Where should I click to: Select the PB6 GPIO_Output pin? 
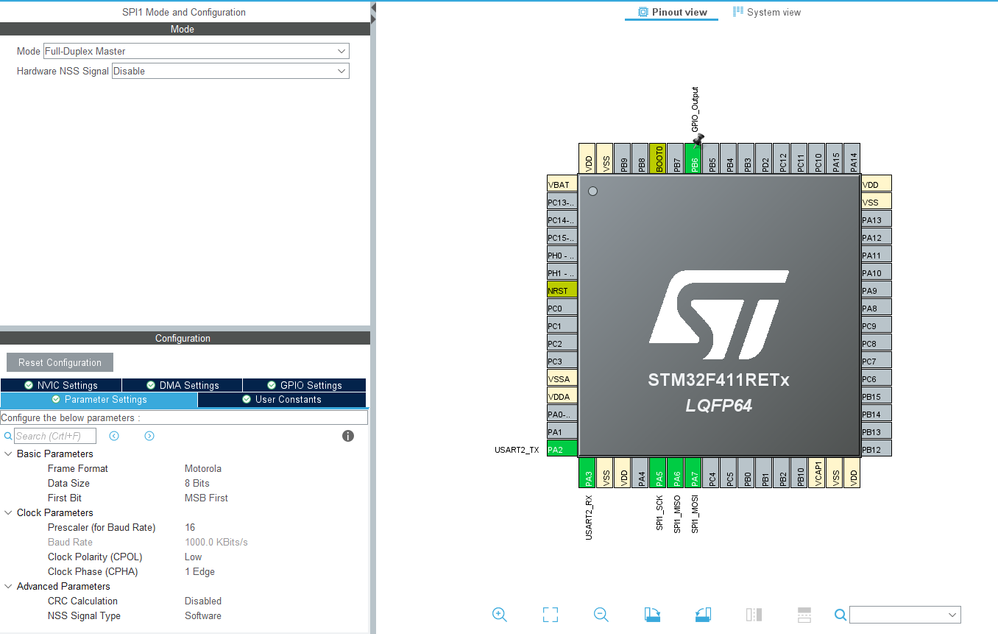coord(694,158)
